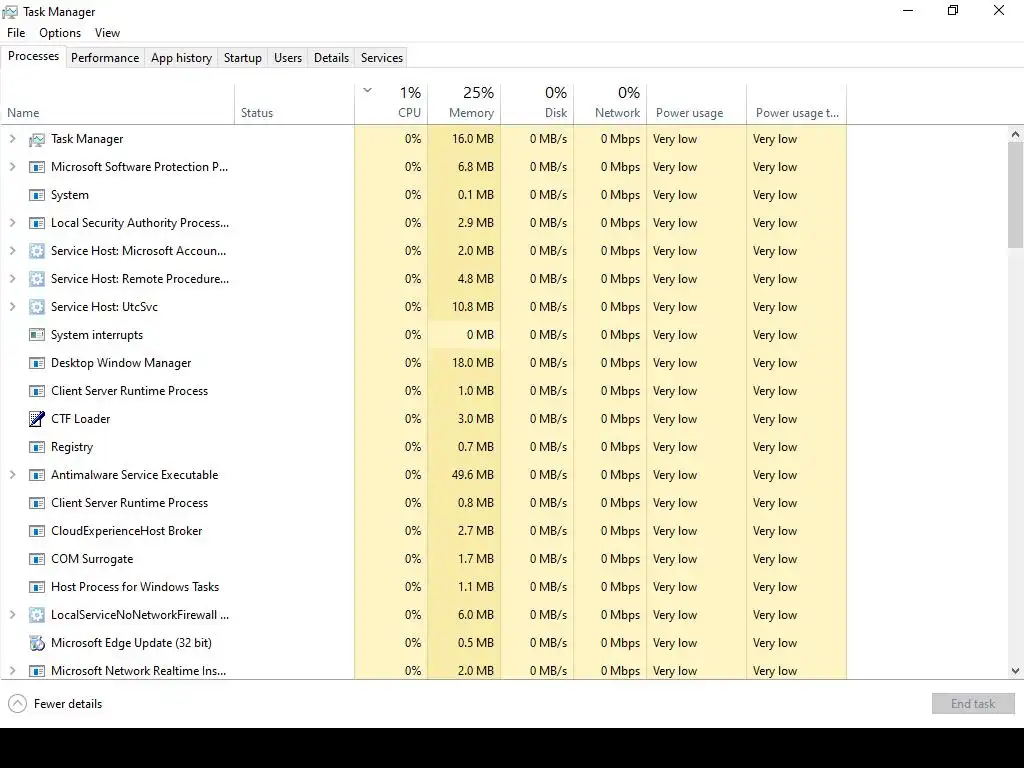Viewport: 1024px width, 768px height.
Task: Click the End task button
Action: [973, 704]
